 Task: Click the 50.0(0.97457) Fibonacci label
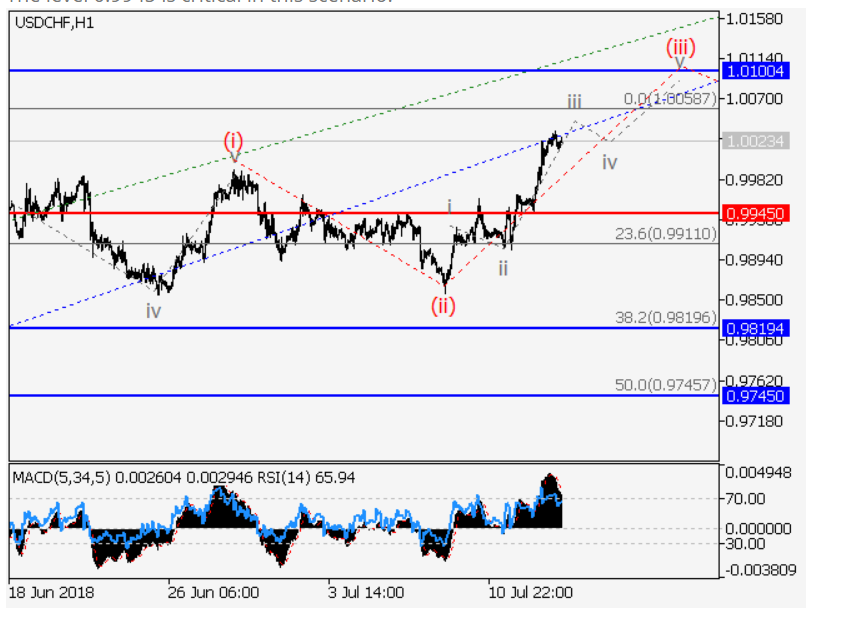click(665, 384)
